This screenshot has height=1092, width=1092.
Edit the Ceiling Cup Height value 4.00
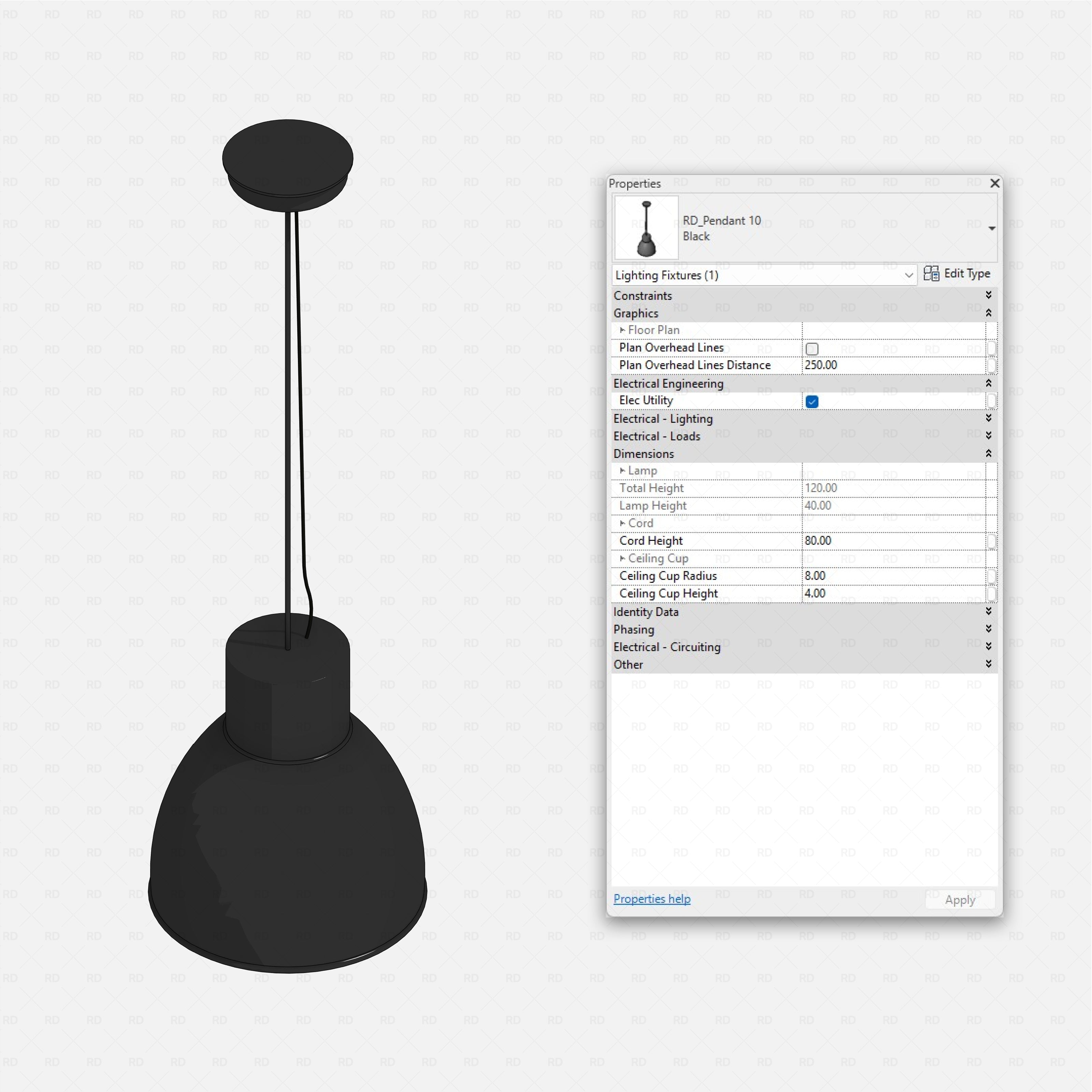point(894,593)
